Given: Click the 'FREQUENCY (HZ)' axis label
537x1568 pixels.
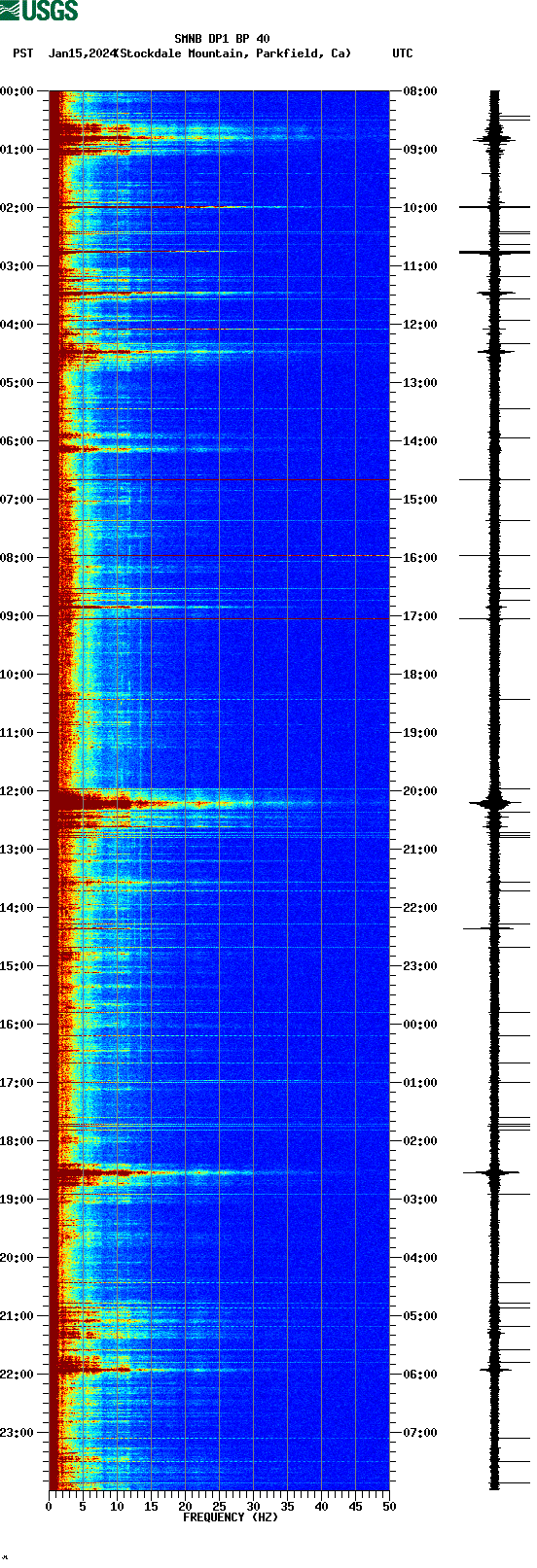Looking at the screenshot, I should [231, 1517].
